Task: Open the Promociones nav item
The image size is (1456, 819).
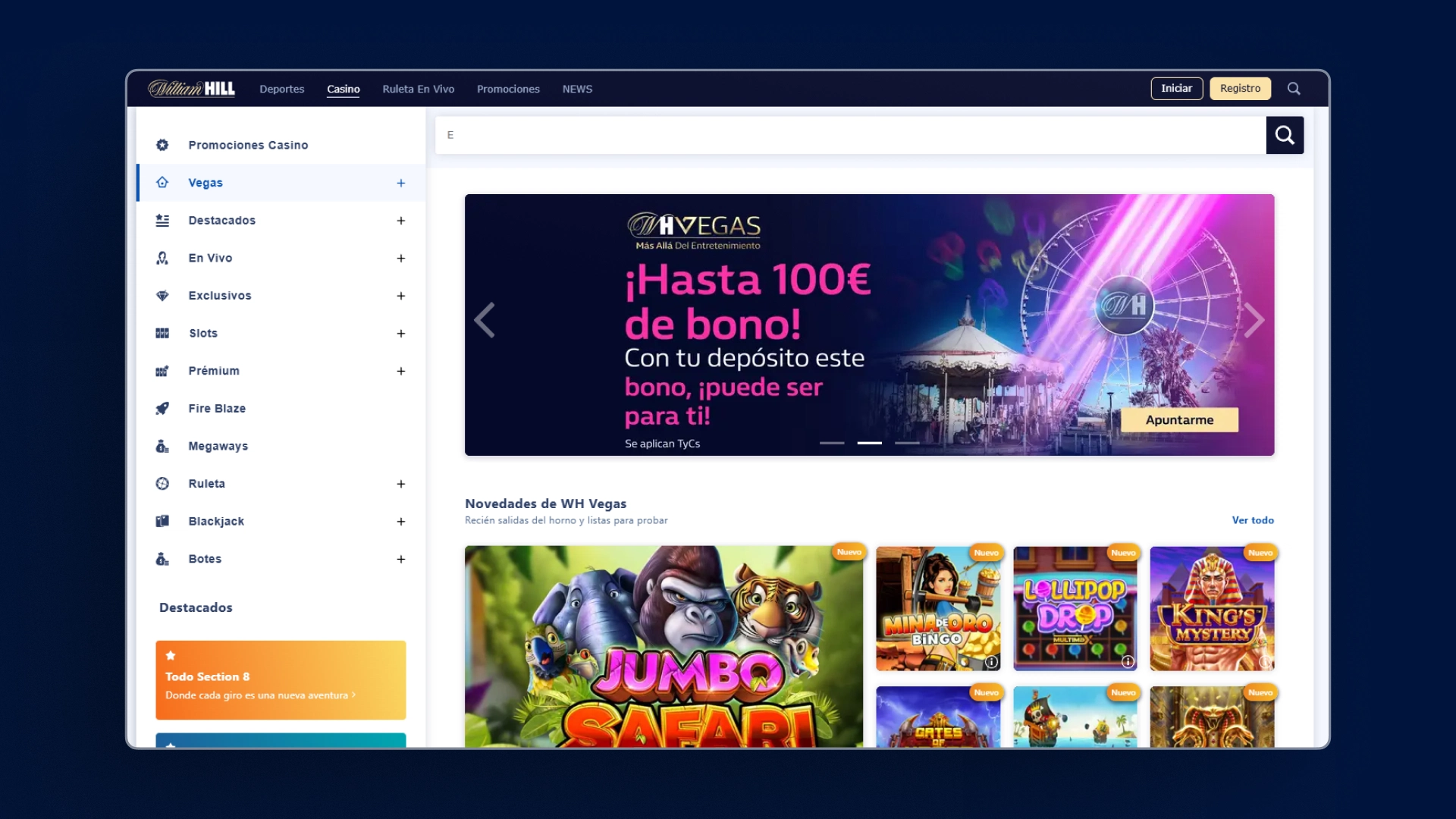Action: click(508, 89)
